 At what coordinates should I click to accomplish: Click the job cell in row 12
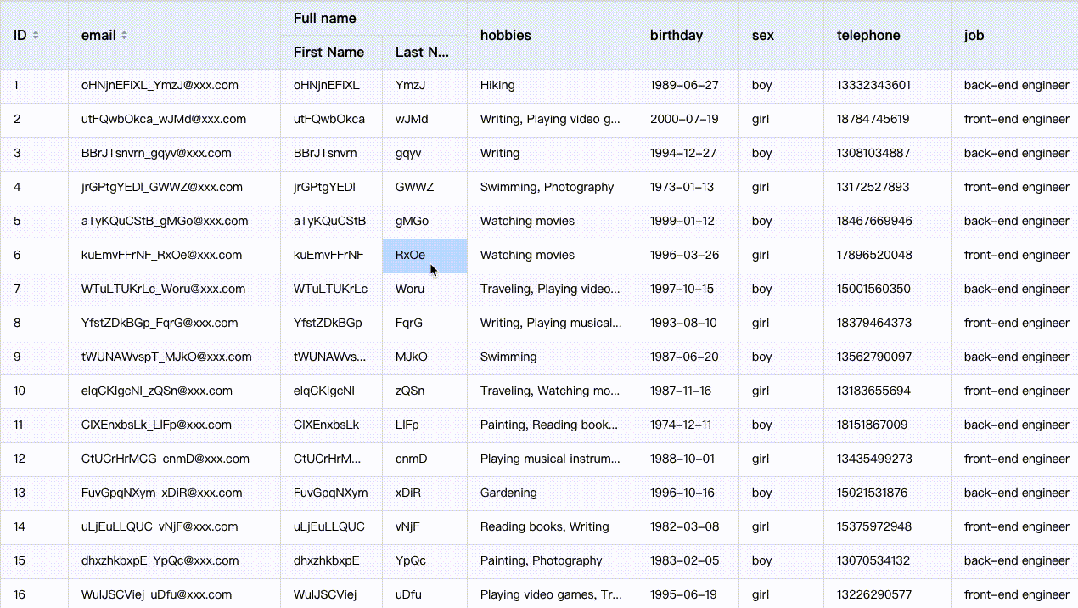(x=1016, y=459)
